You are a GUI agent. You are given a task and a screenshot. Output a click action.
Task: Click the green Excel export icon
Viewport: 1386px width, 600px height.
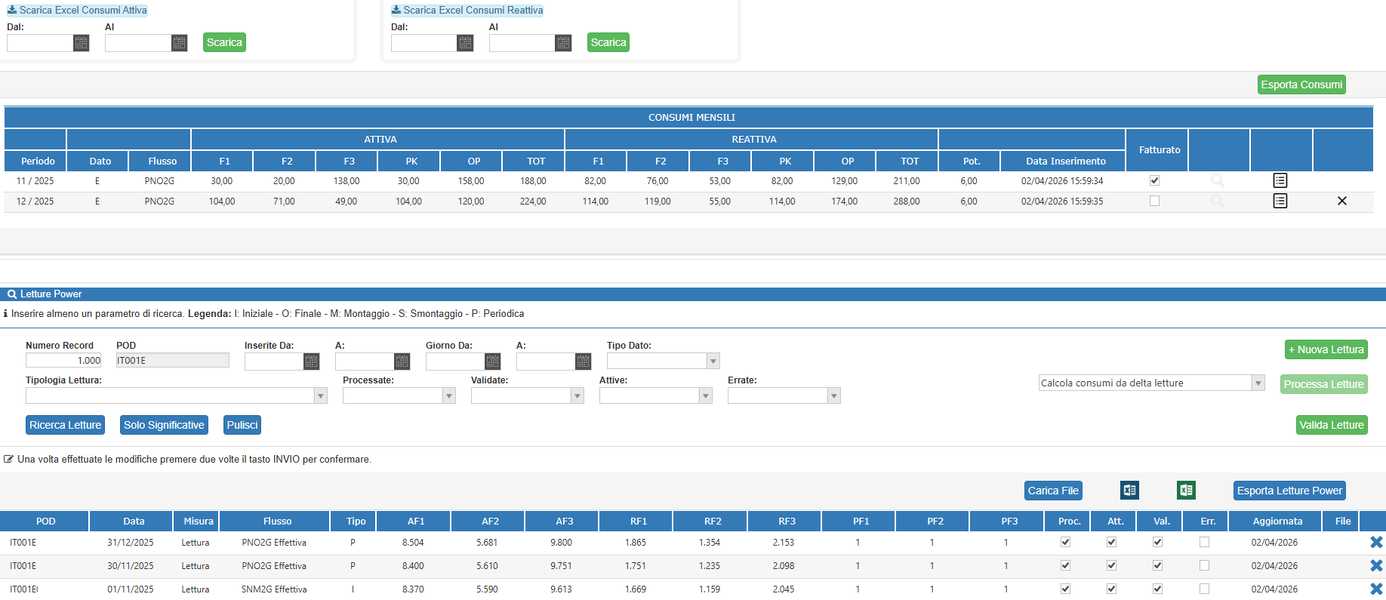click(1187, 491)
